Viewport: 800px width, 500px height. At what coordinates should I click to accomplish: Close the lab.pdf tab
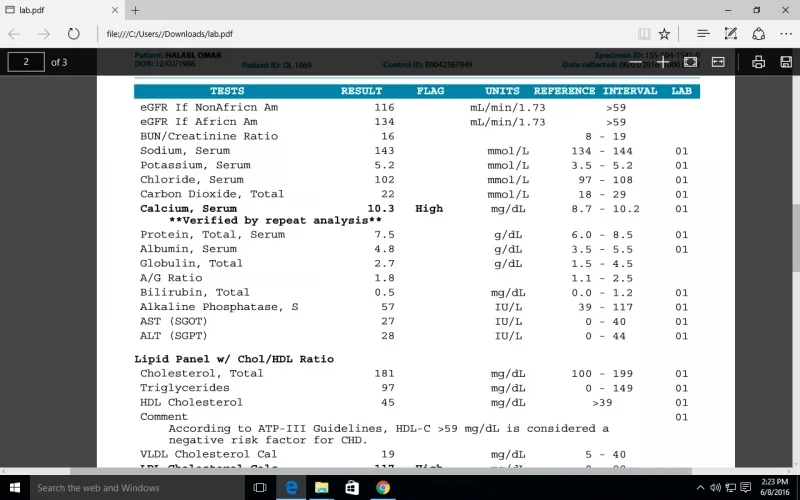pos(115,10)
